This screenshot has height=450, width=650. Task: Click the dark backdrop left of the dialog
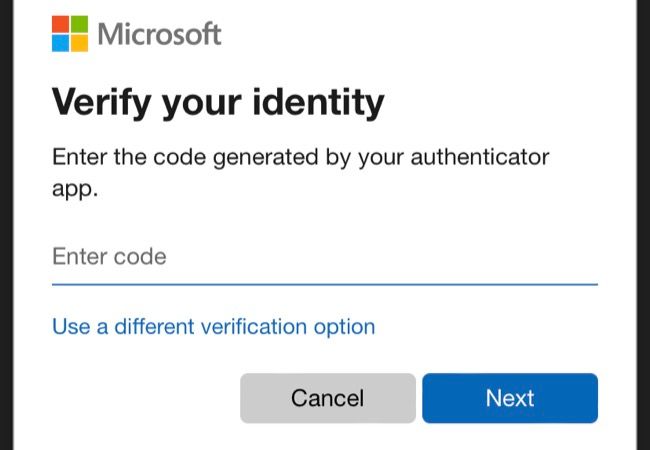tap(6, 225)
